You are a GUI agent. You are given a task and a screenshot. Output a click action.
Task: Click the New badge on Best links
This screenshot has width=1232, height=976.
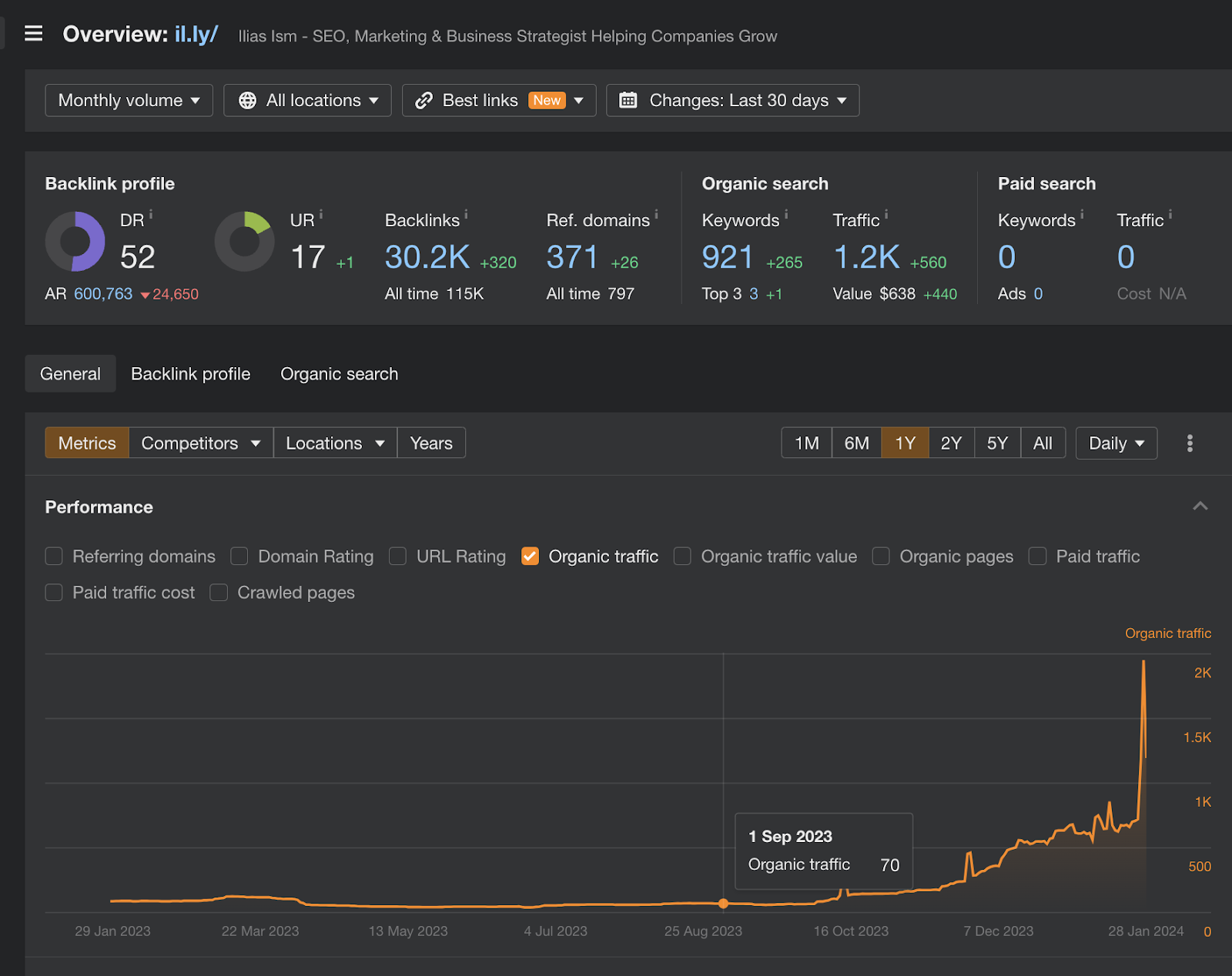pos(547,101)
